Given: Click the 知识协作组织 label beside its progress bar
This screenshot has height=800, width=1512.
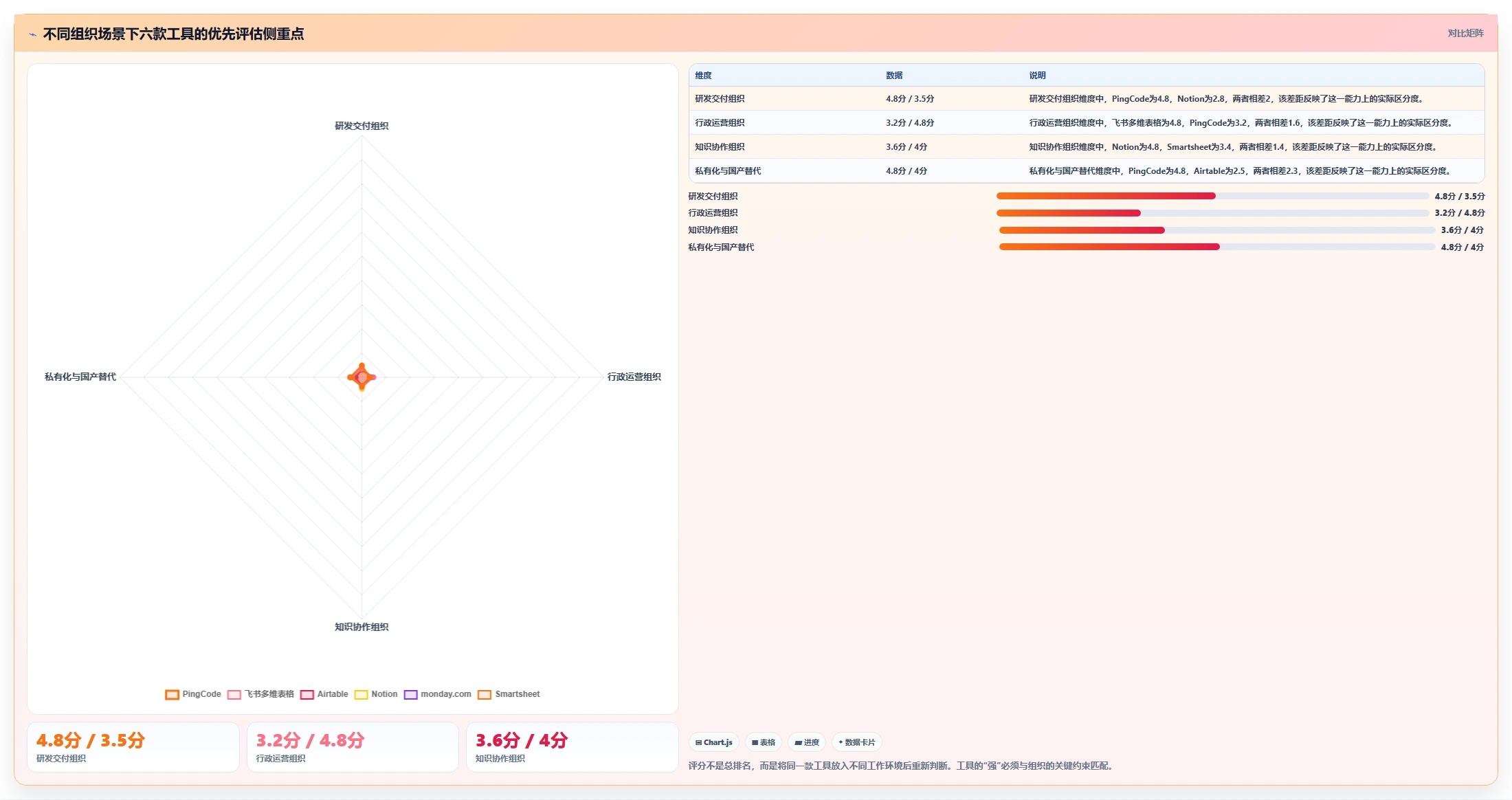Looking at the screenshot, I should pos(713,230).
